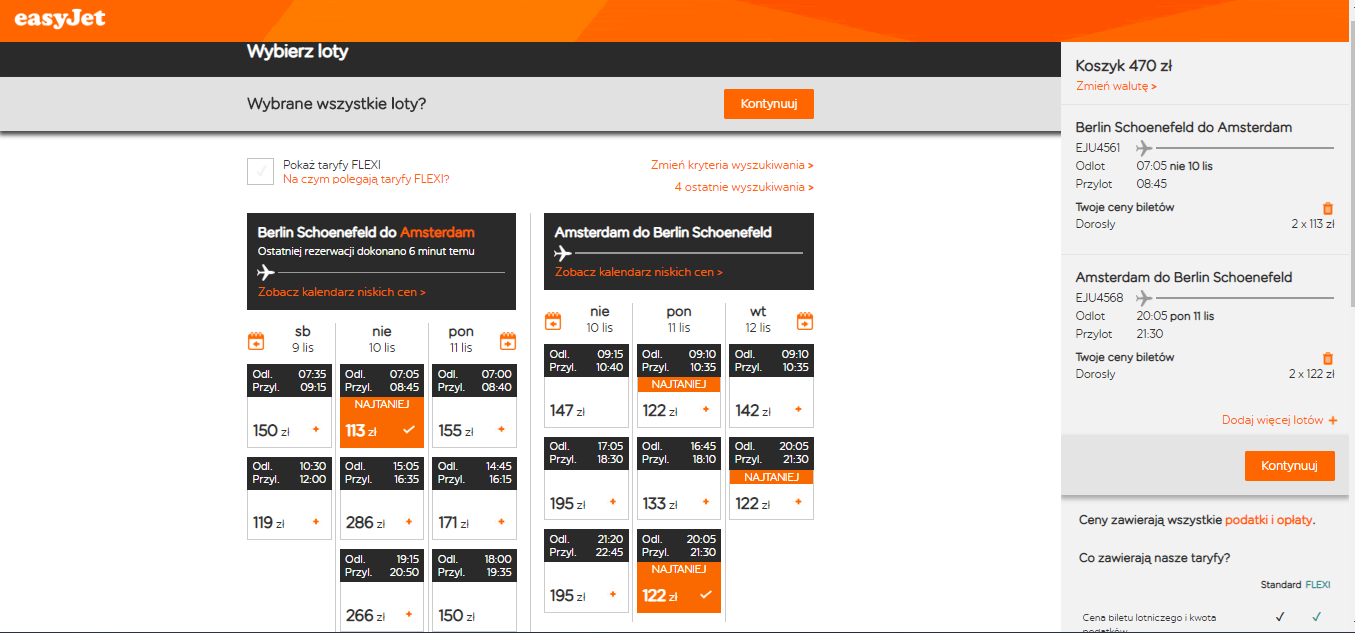
Task: Click flight number EJU4568
Action: coord(1099,297)
